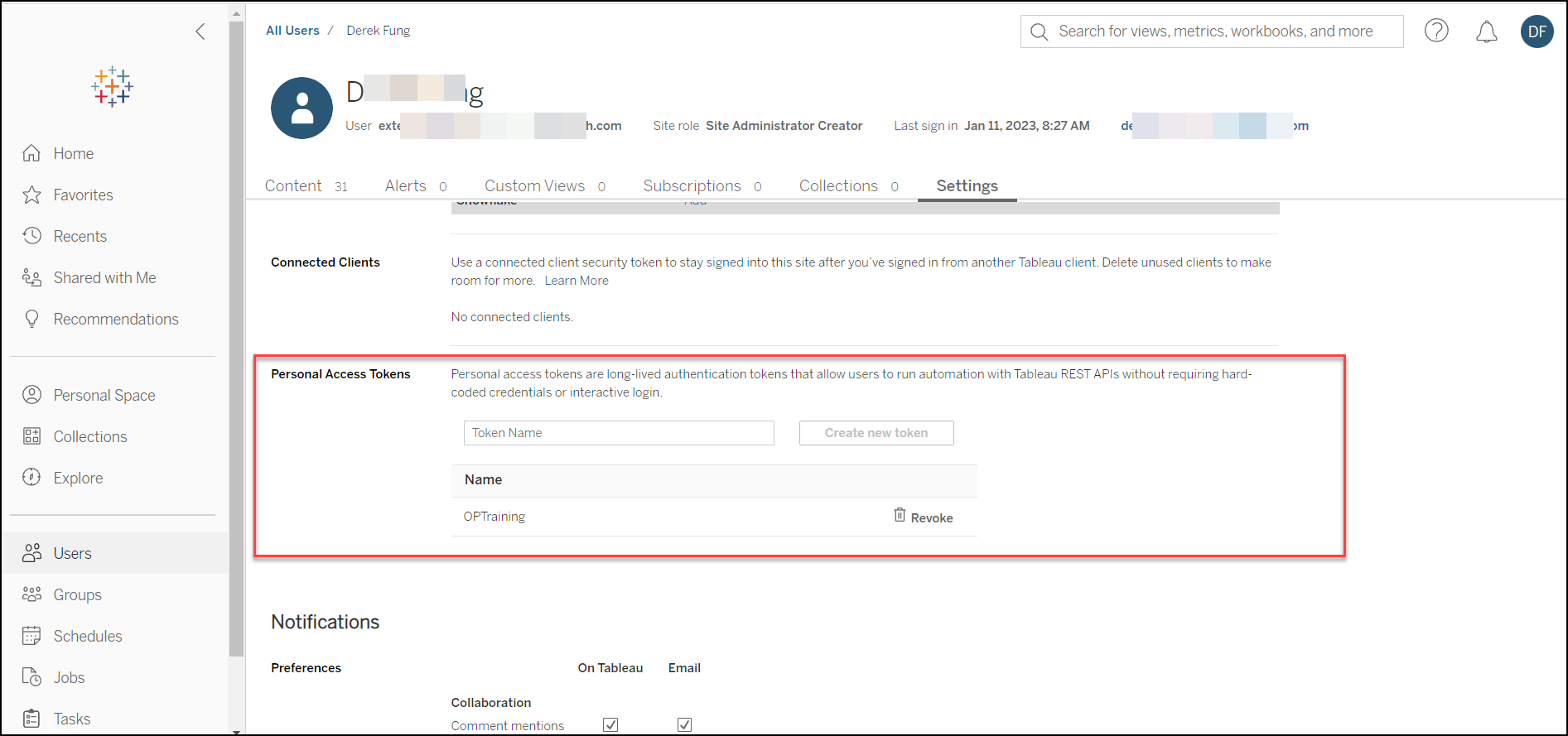Image resolution: width=1568 pixels, height=736 pixels.
Task: Select the OPTraining token name
Action: pos(495,517)
